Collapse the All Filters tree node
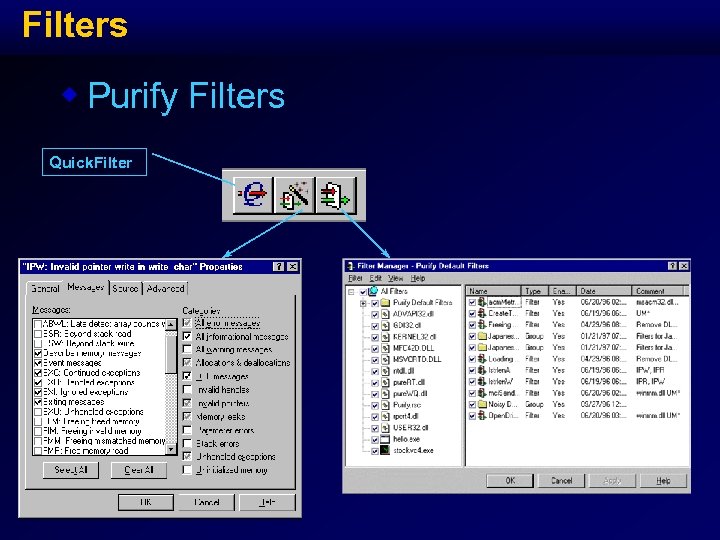 click(351, 292)
